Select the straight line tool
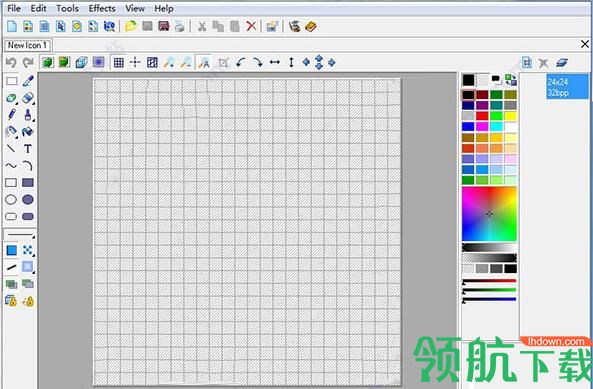This screenshot has width=593, height=389. coord(11,149)
